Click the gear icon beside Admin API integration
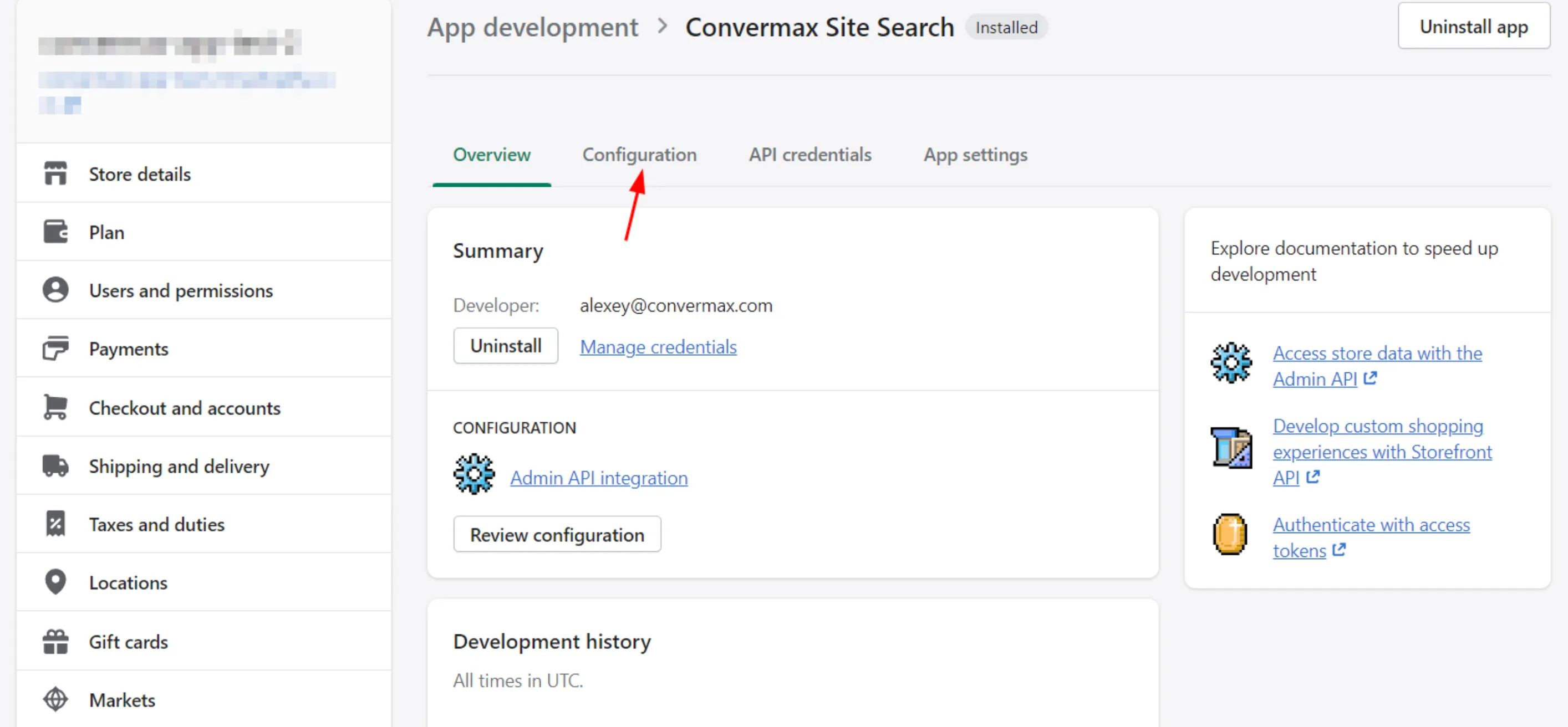Viewport: 1568px width, 727px height. pos(474,474)
